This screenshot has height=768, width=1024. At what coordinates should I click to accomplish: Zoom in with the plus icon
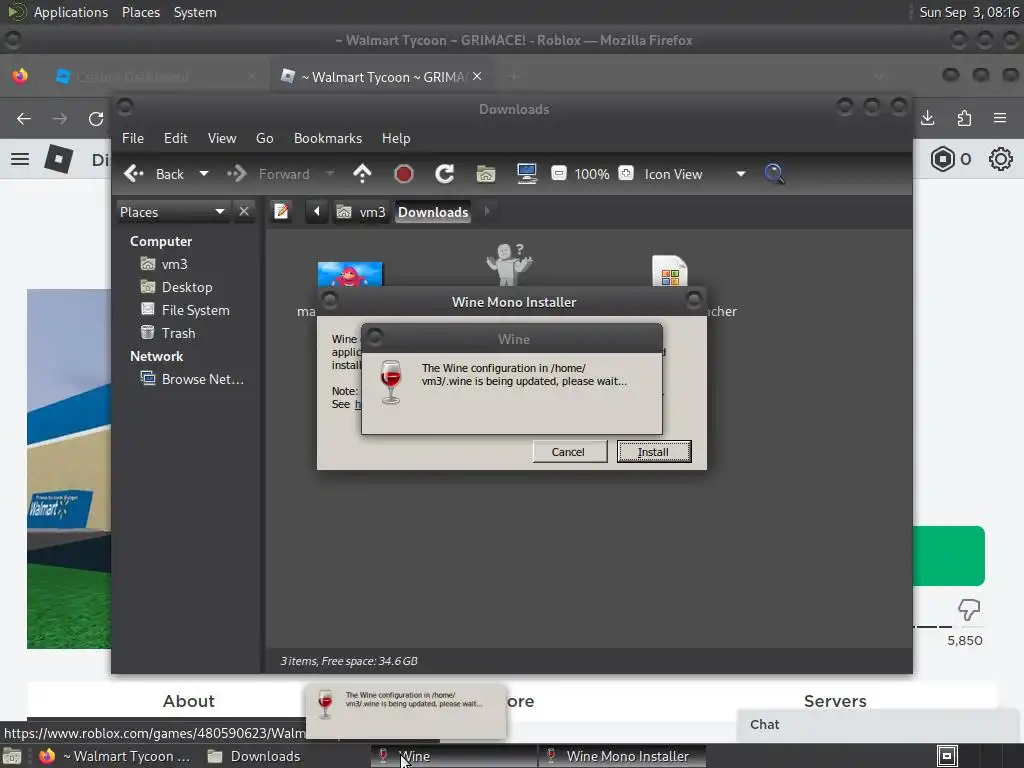pyautogui.click(x=626, y=173)
